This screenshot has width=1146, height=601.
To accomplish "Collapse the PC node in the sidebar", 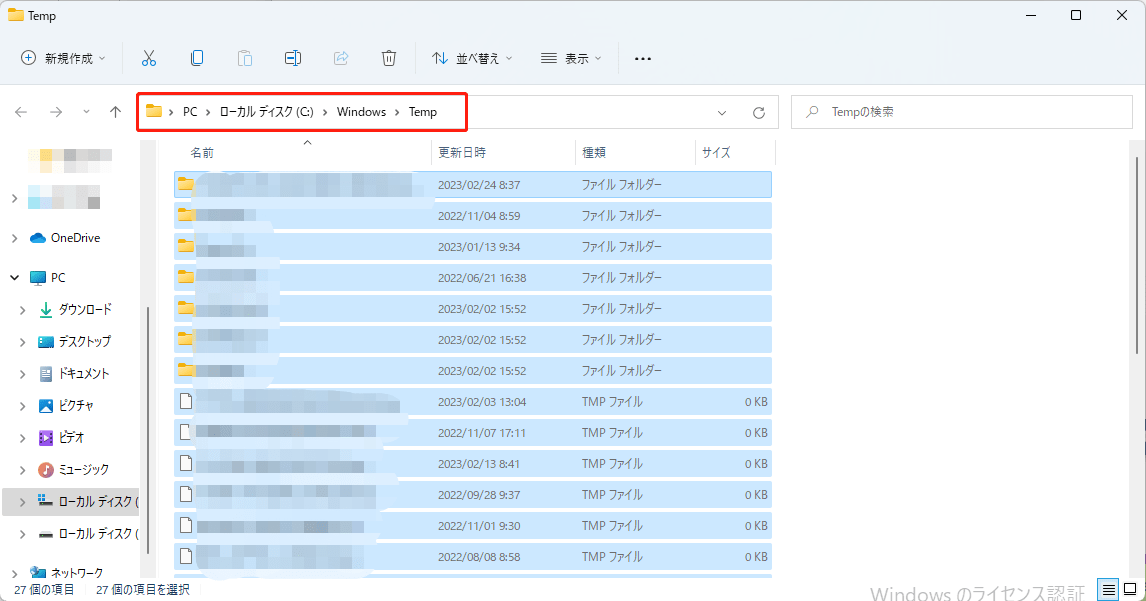I will pos(14,277).
